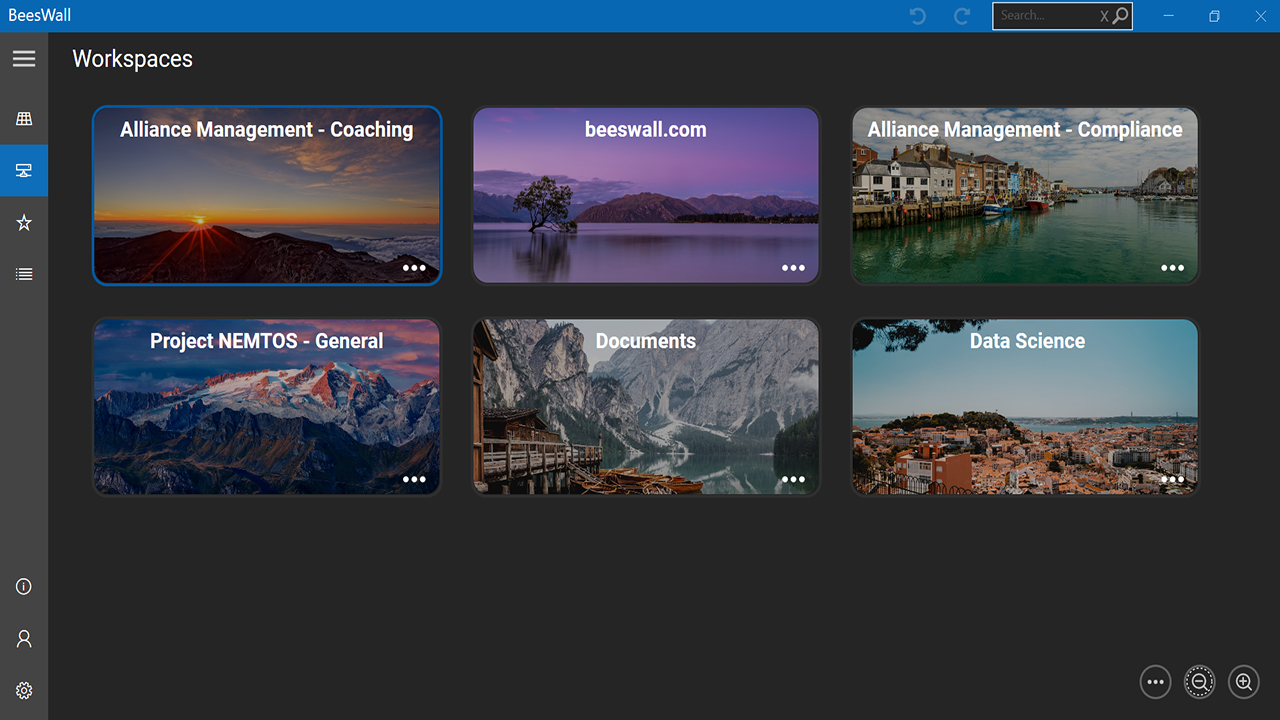The image size is (1280, 720).
Task: Open the hamburger navigation menu
Action: tap(24, 59)
